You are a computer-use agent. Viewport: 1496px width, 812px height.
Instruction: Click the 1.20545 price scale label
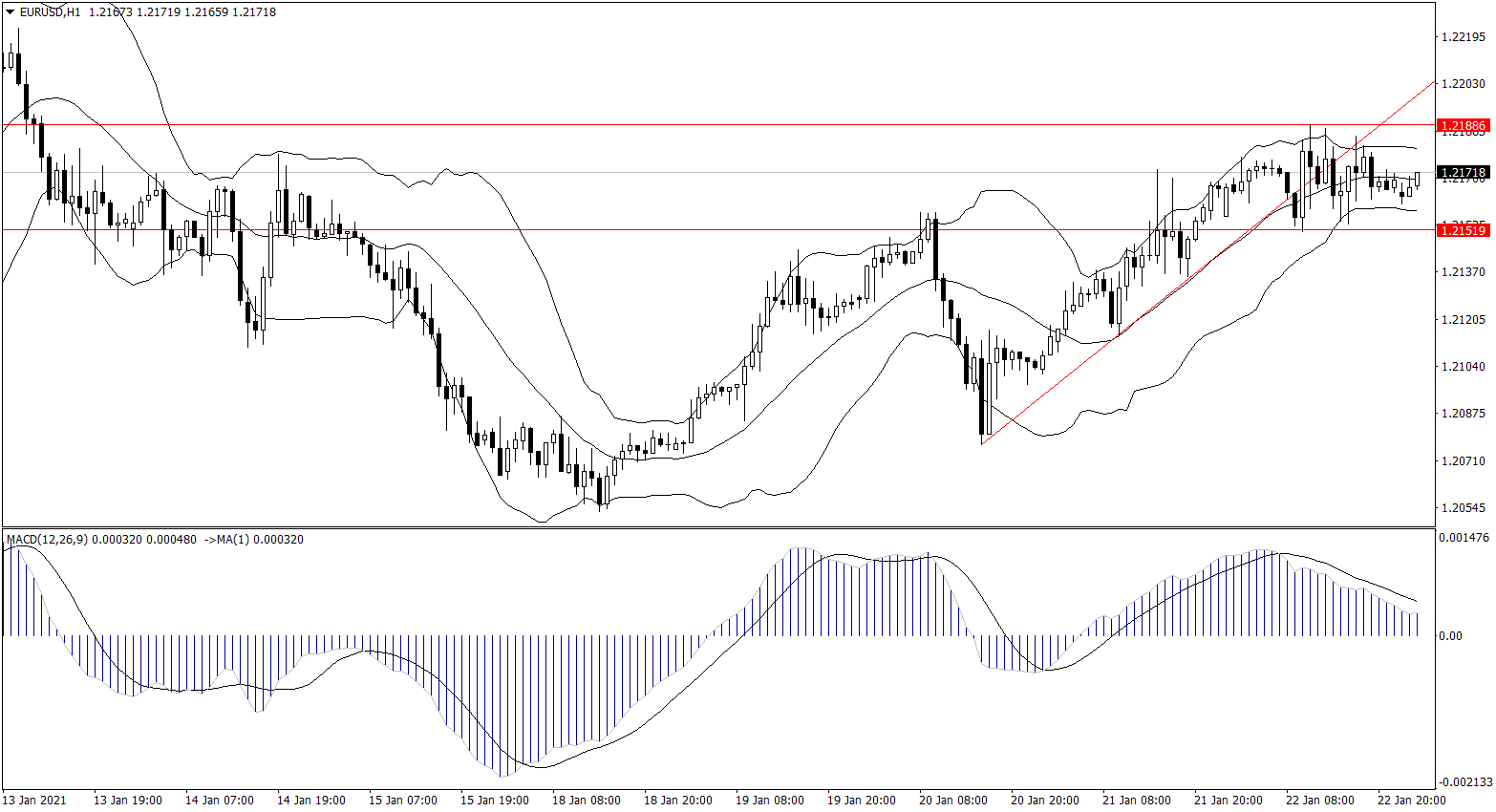click(1463, 508)
